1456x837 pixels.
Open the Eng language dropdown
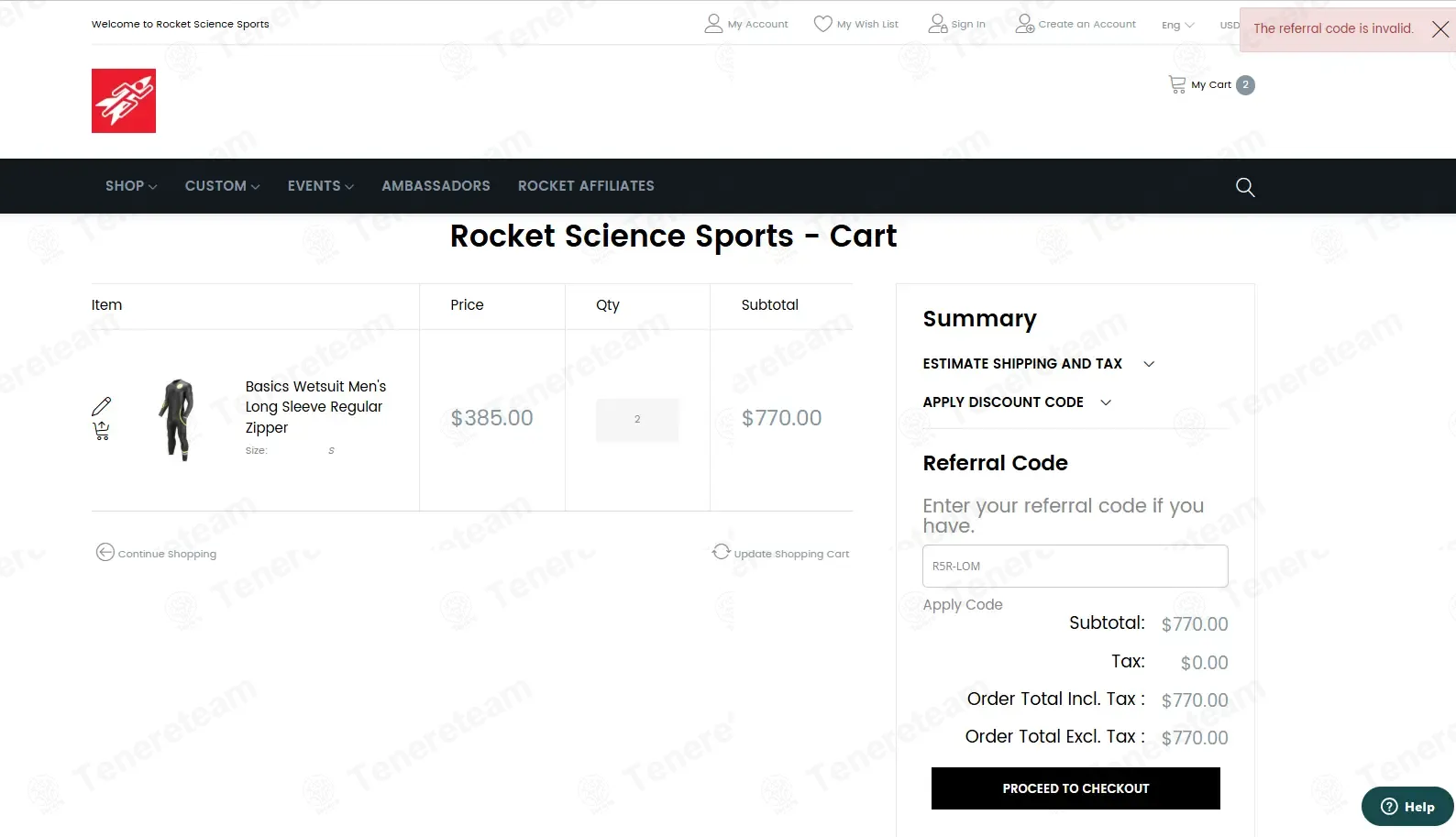click(x=1178, y=25)
